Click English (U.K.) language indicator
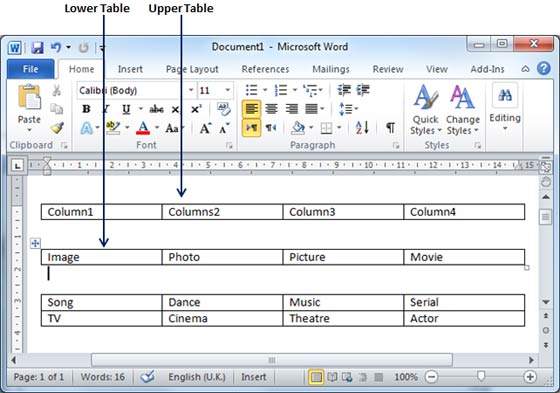Image resolution: width=560 pixels, height=393 pixels. pos(197,377)
